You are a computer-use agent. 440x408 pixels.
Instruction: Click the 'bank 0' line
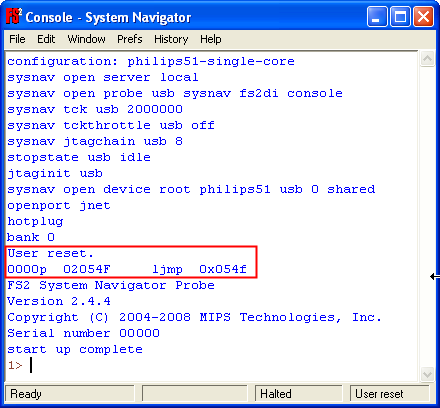tap(31, 237)
